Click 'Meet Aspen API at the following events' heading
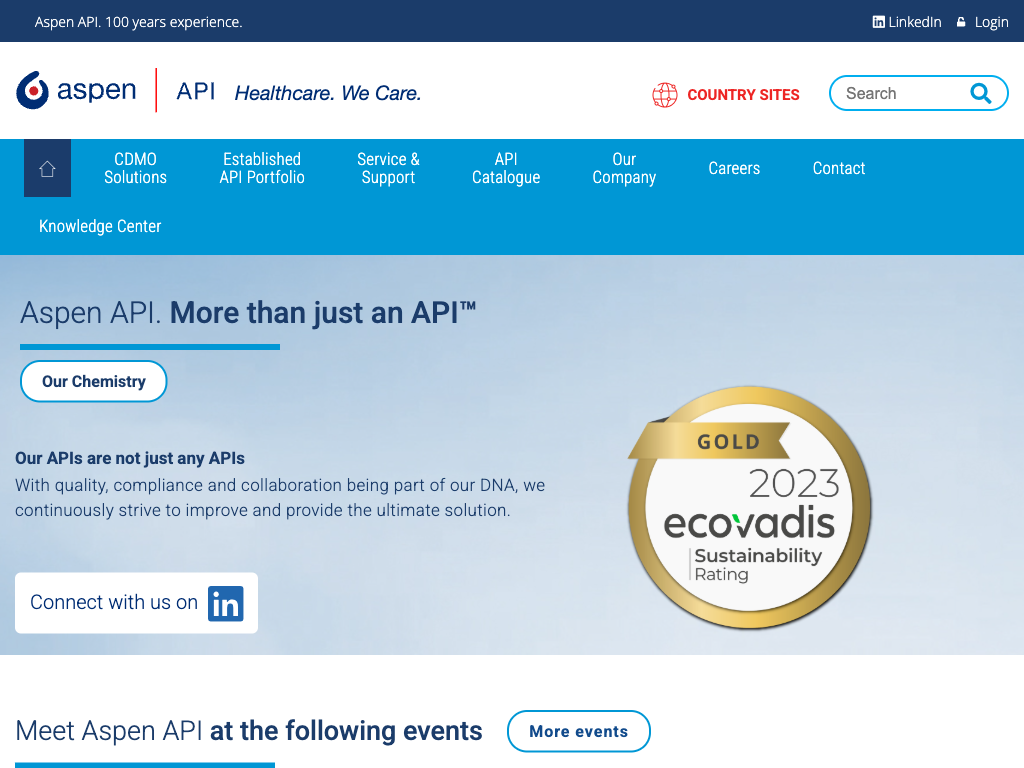 pyautogui.click(x=249, y=731)
